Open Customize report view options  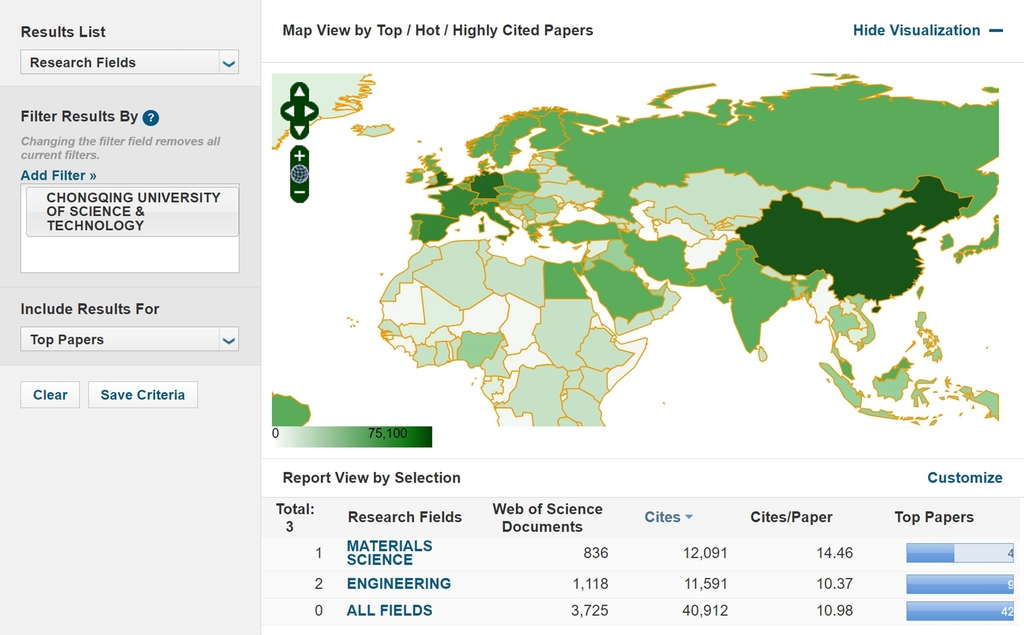(964, 477)
